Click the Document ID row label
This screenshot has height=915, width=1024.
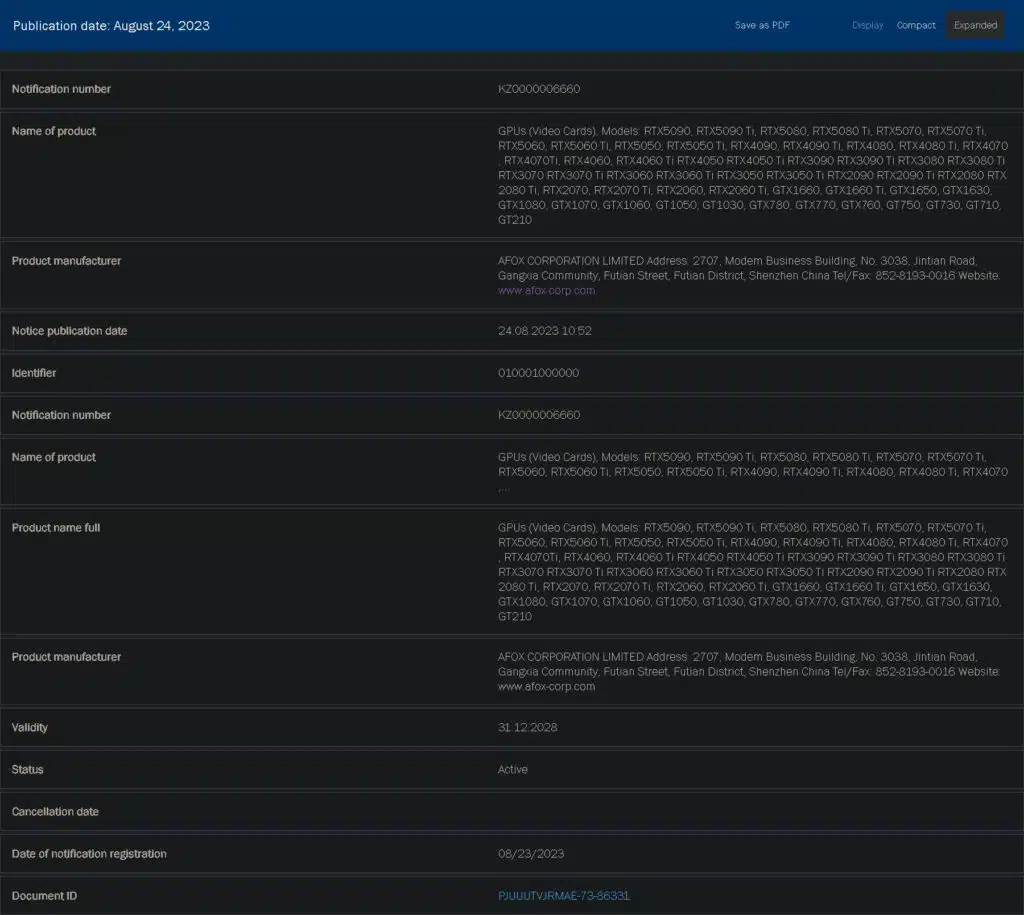(44, 896)
